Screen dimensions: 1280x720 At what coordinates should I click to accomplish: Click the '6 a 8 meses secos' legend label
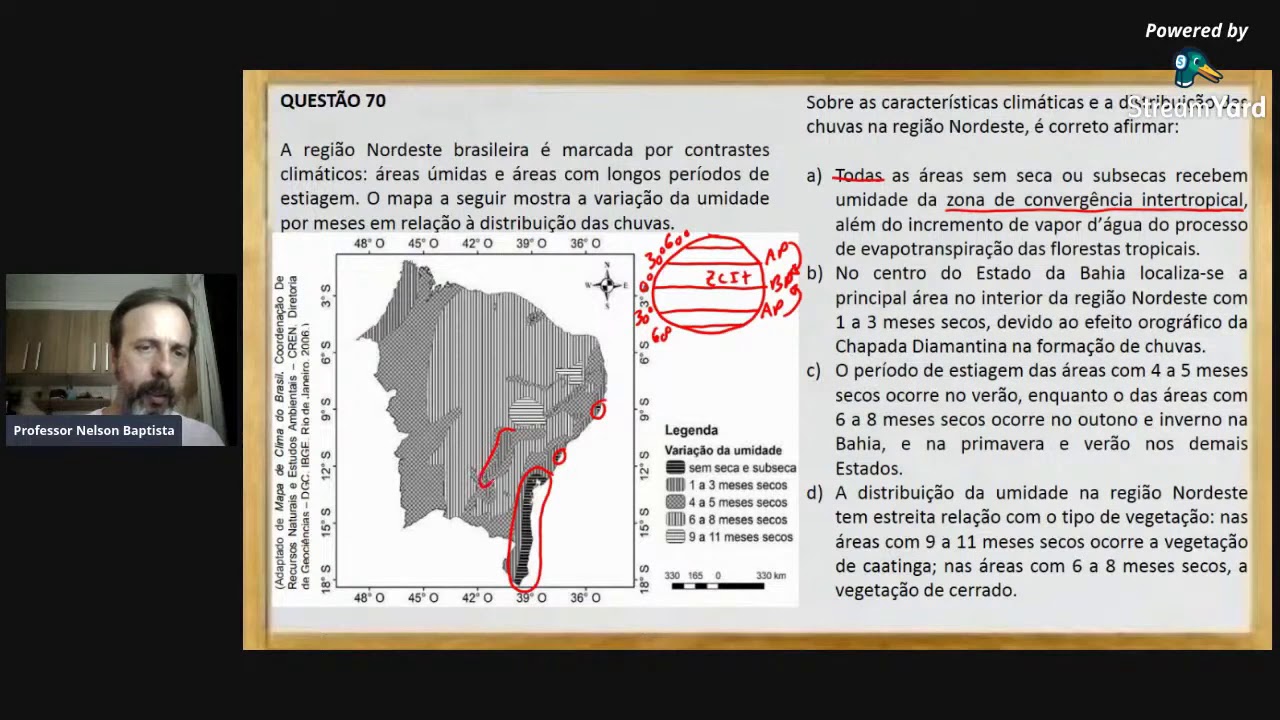click(x=738, y=520)
